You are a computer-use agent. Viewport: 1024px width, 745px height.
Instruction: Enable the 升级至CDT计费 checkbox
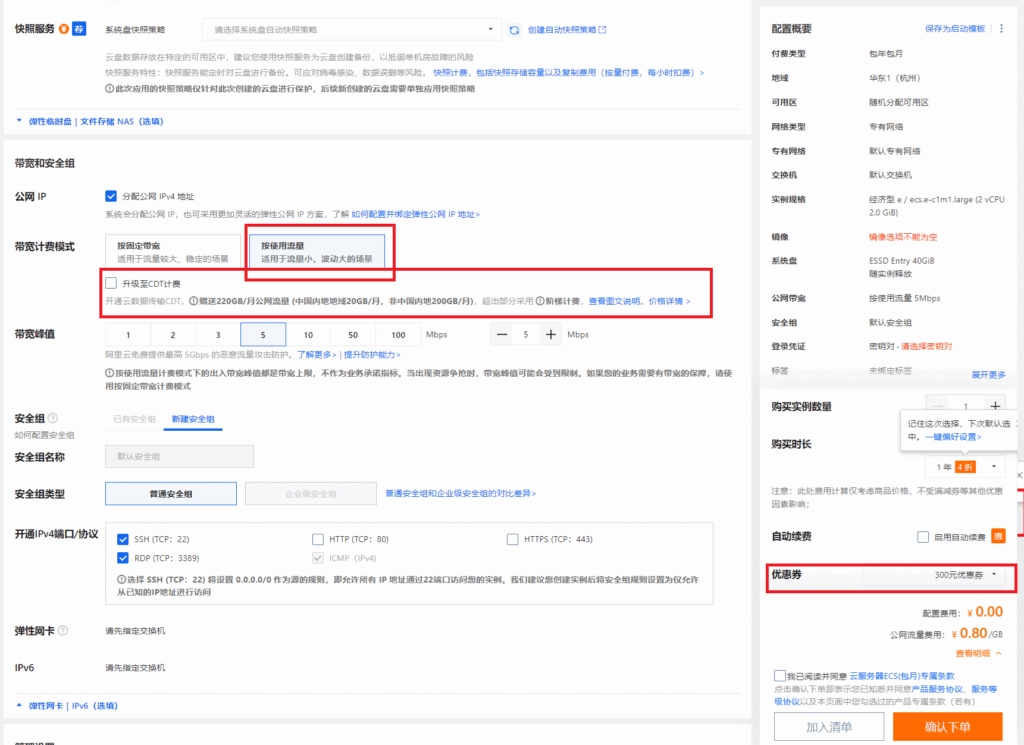tap(111, 284)
